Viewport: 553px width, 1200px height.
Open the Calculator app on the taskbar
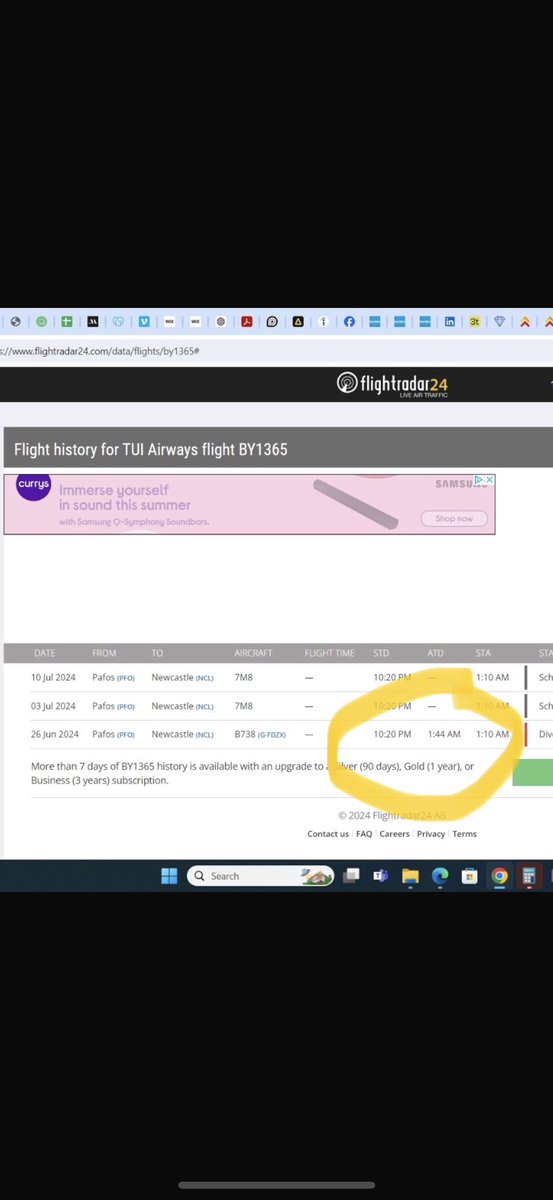[529, 876]
